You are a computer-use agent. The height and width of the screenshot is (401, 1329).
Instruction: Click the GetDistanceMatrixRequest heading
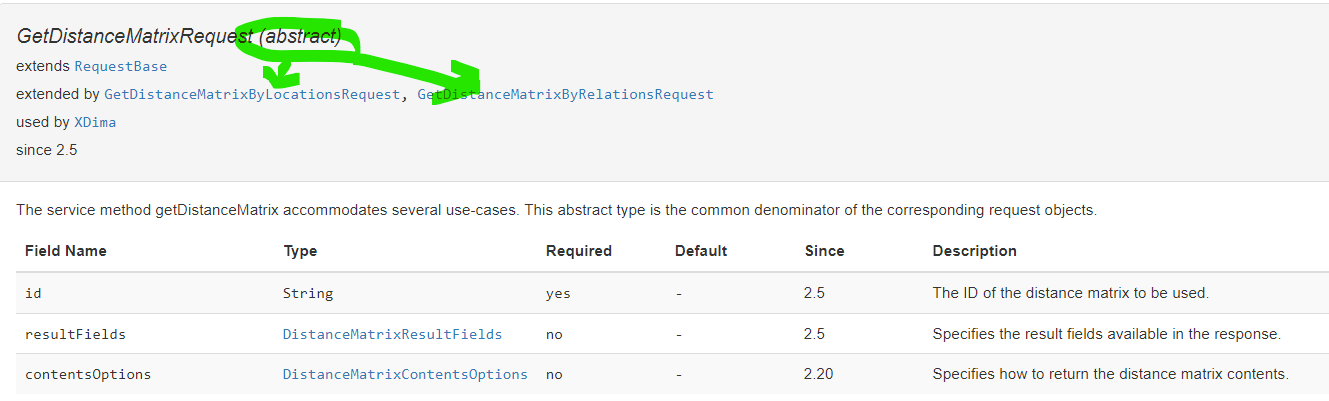pos(135,37)
